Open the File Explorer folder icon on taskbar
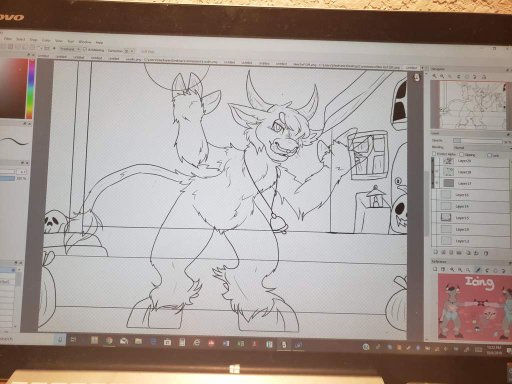This screenshot has width=512, height=384. tap(138, 341)
